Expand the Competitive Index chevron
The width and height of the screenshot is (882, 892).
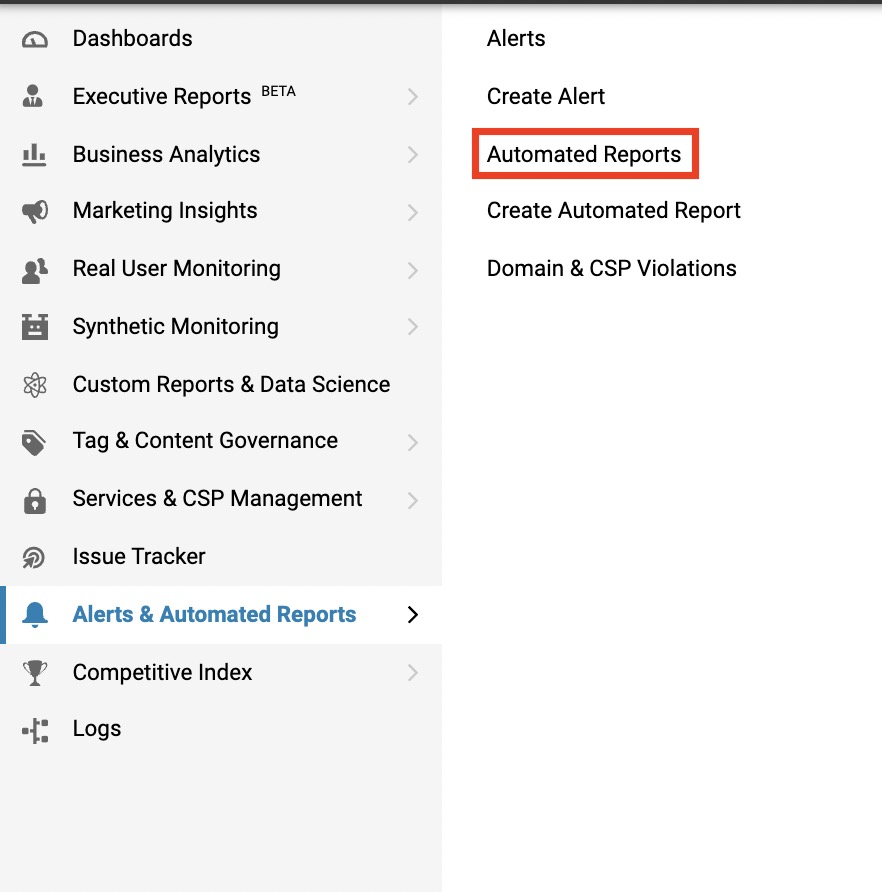(413, 672)
